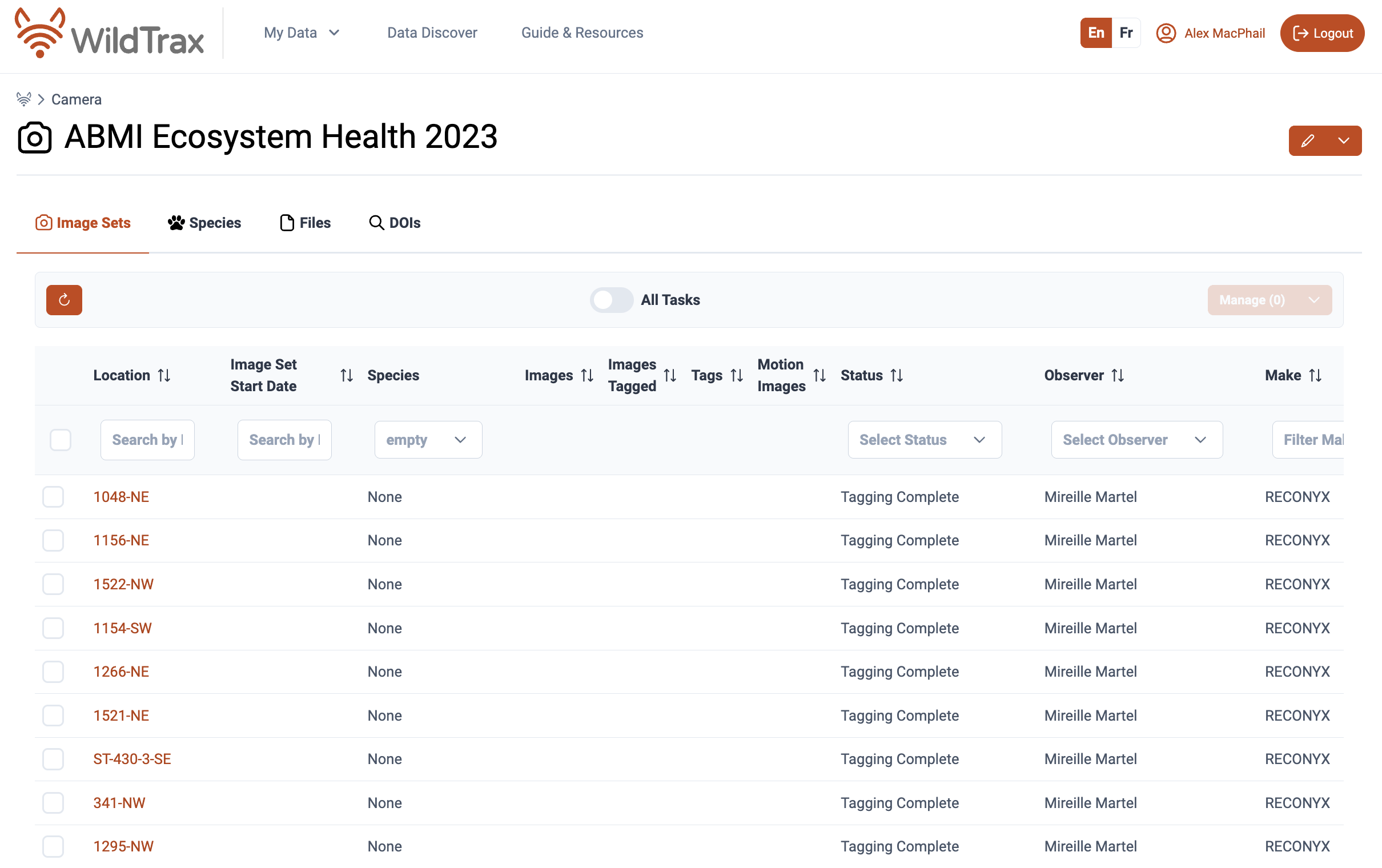Viewport: 1382px width, 868px height.
Task: Sort table by Status arrows
Action: point(897,375)
